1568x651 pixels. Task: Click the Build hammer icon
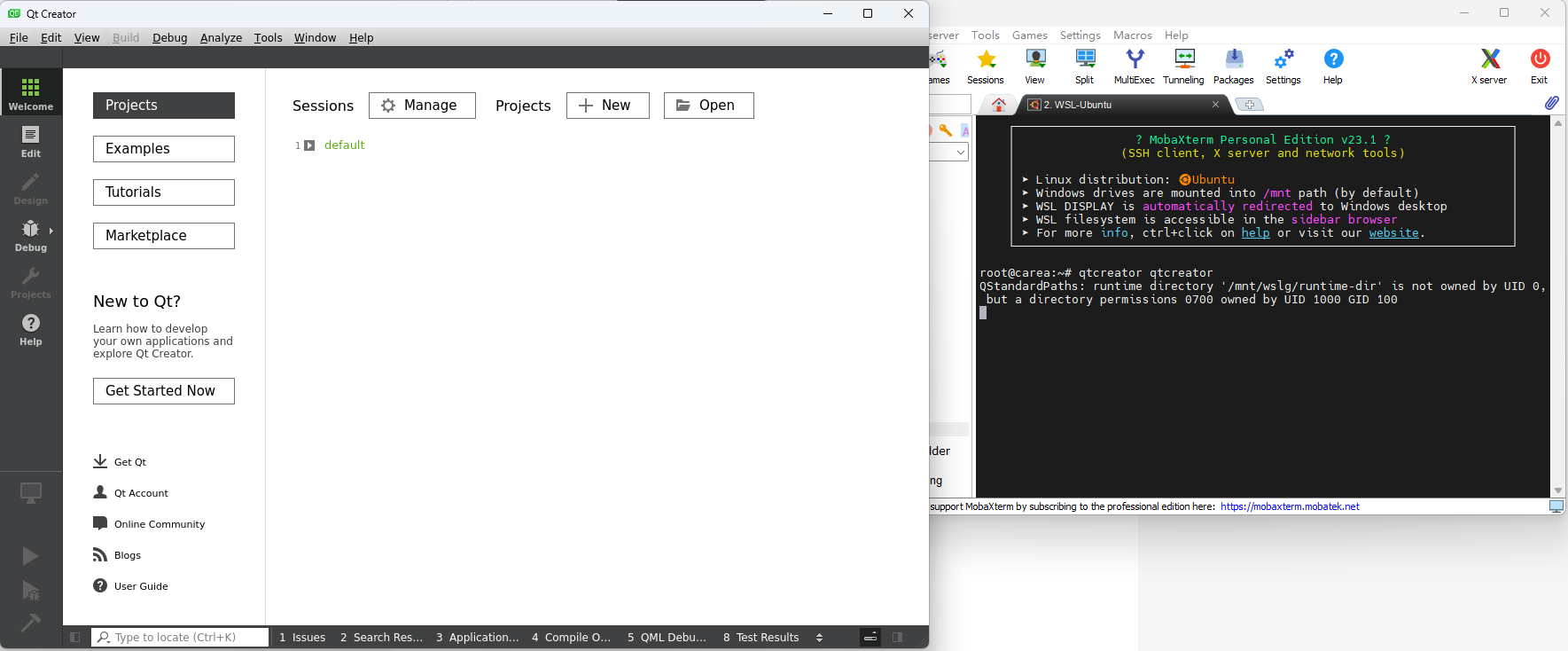(x=31, y=623)
